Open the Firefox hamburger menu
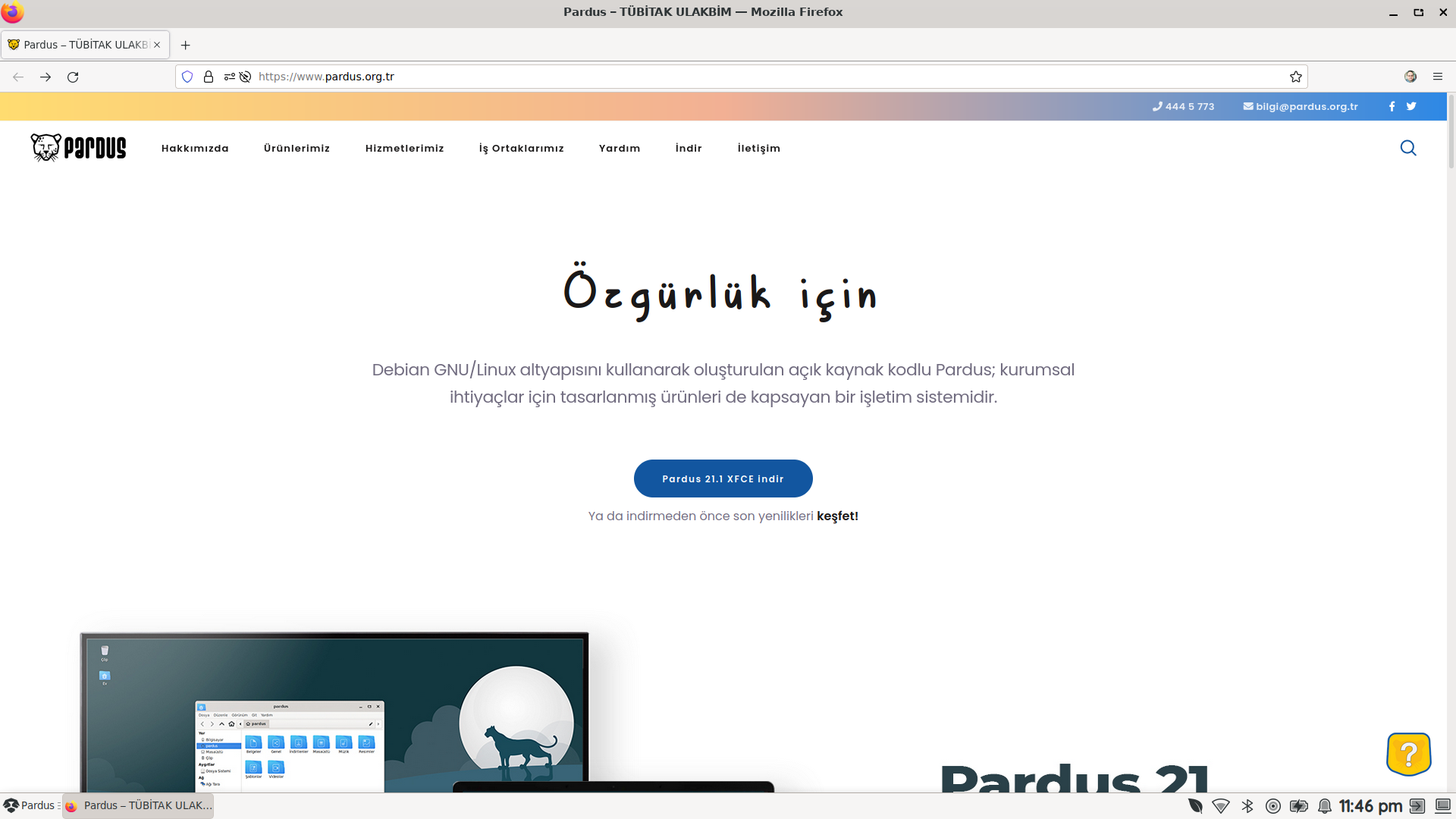Screen dimensions: 1456x819 click(1438, 77)
